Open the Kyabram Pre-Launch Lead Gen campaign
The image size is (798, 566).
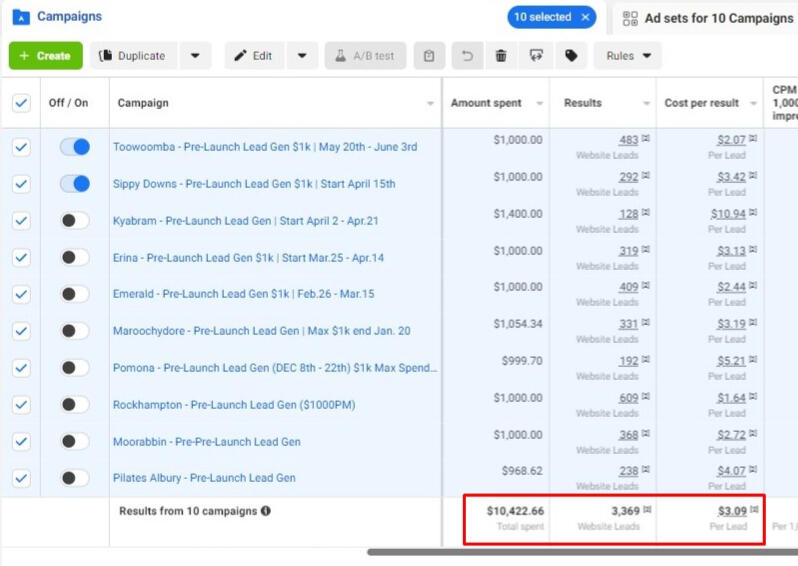[x=245, y=221]
